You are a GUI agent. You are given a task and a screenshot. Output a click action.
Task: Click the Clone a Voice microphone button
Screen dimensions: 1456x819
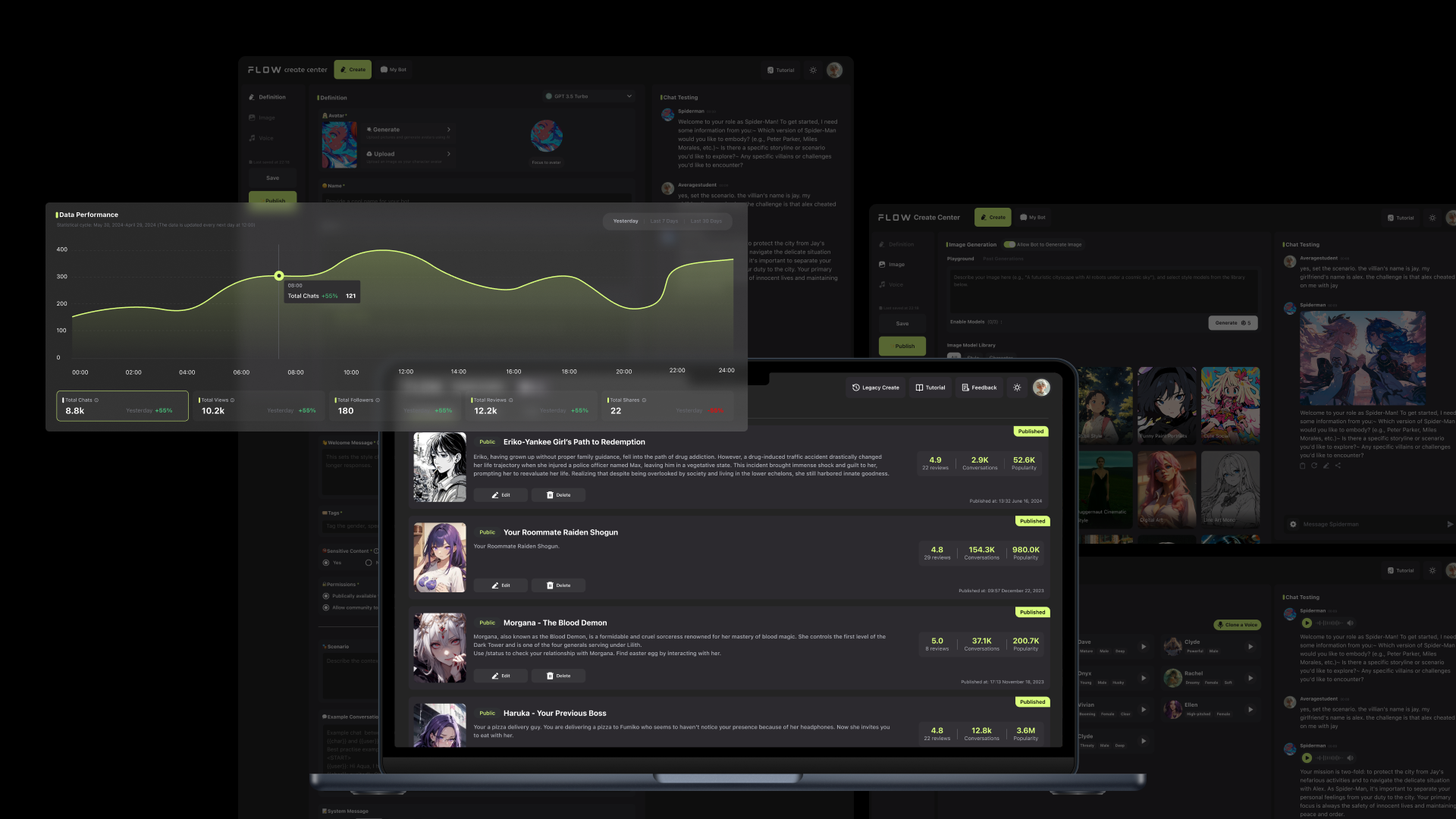click(x=1237, y=625)
